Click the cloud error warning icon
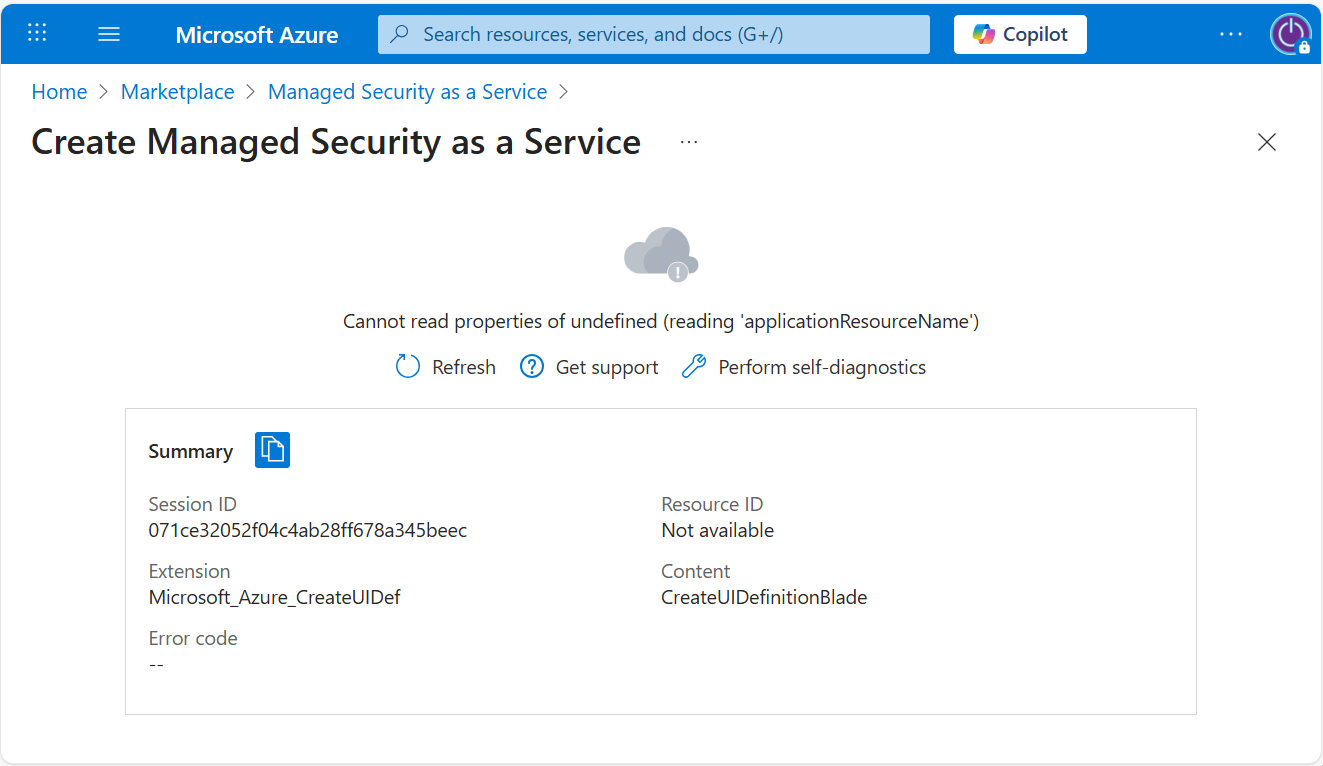 661,253
